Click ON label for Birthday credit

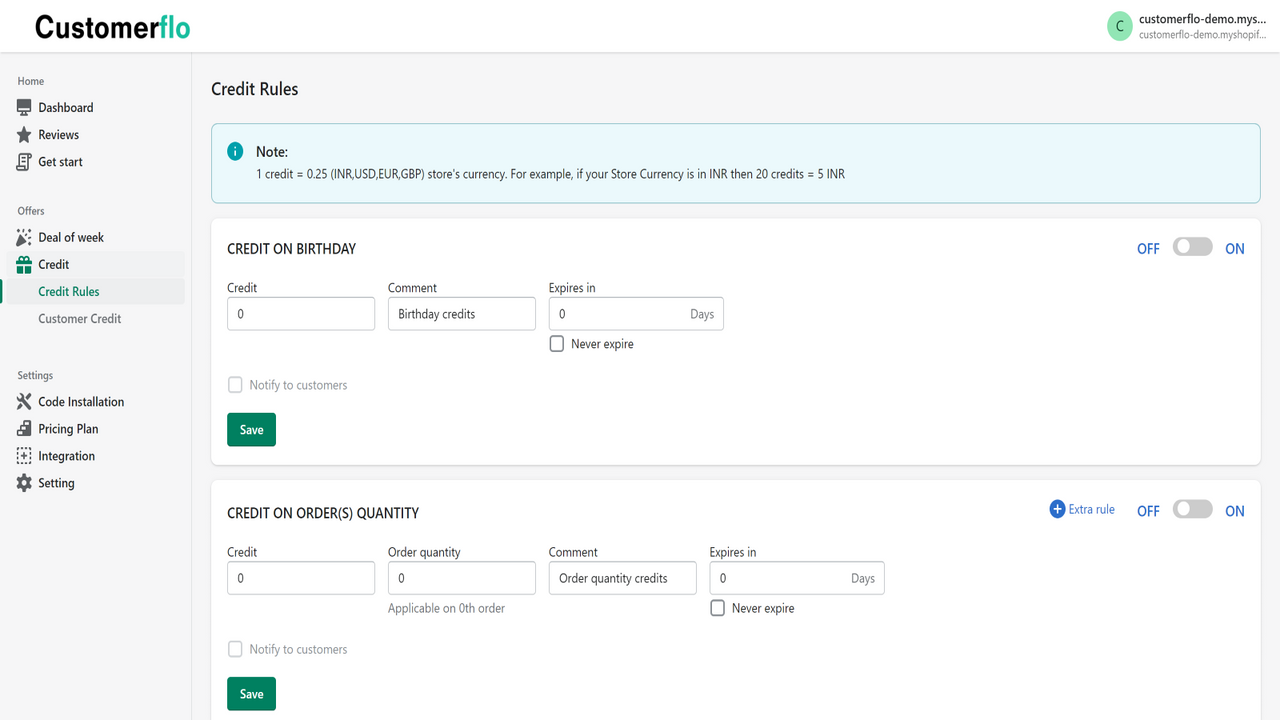(x=1235, y=248)
